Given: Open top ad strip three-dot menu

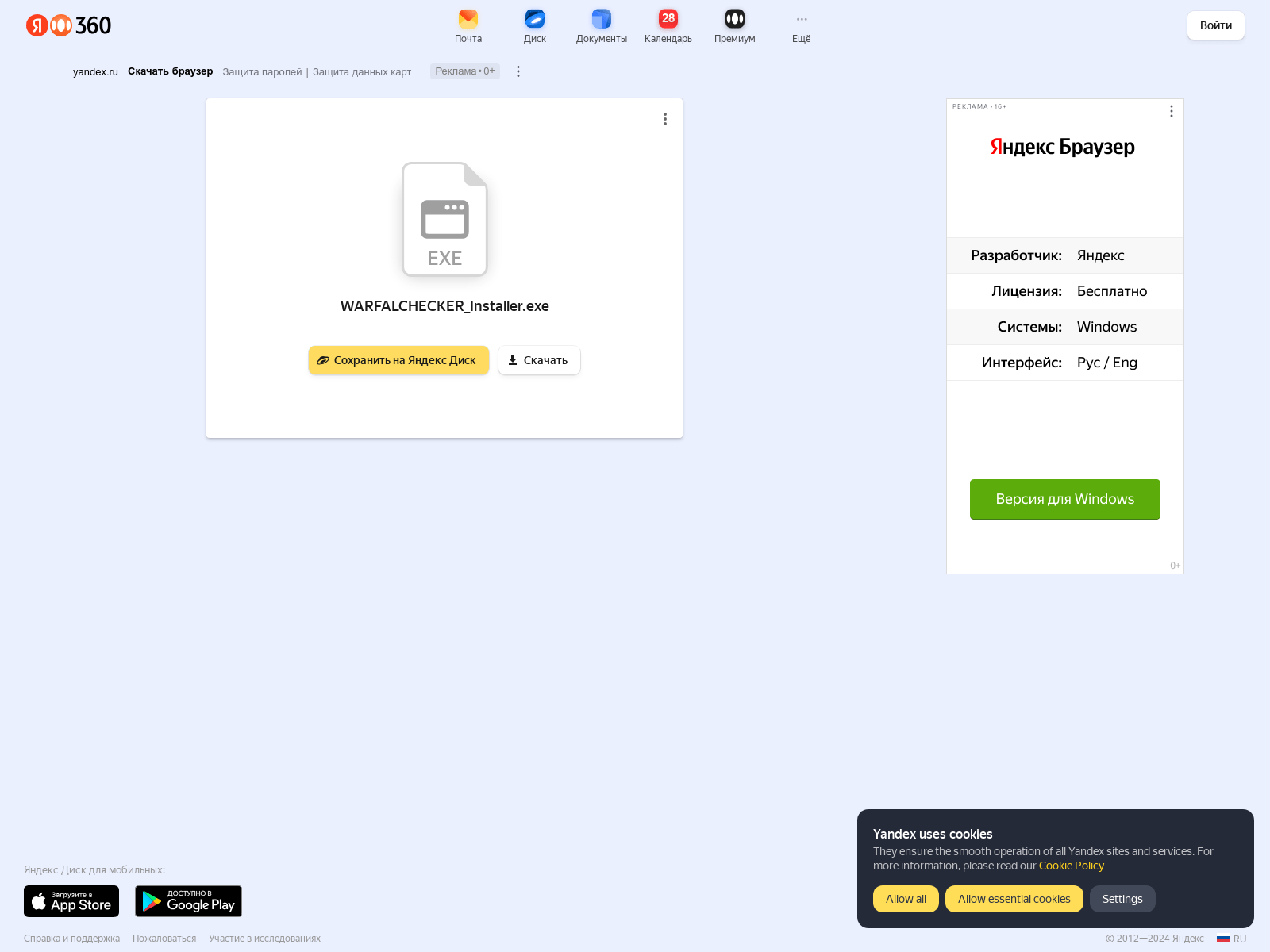Looking at the screenshot, I should tap(518, 71).
